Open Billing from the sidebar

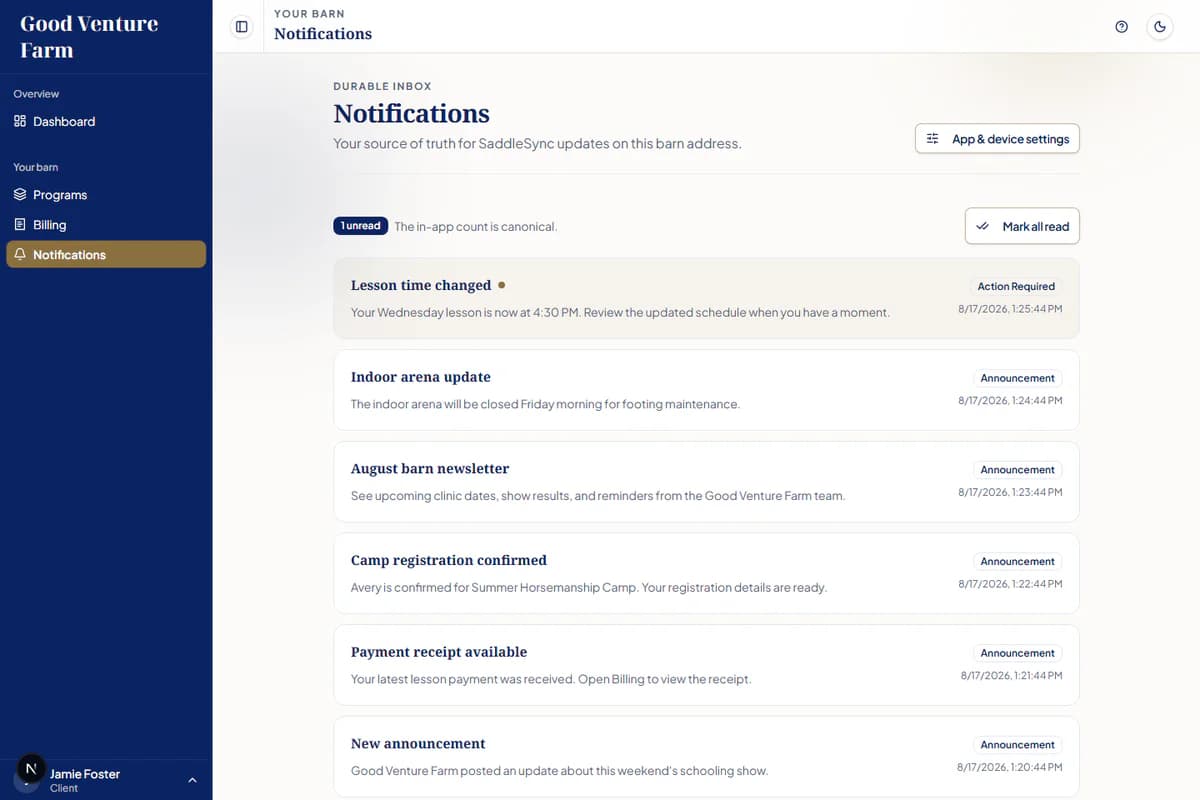coord(106,225)
